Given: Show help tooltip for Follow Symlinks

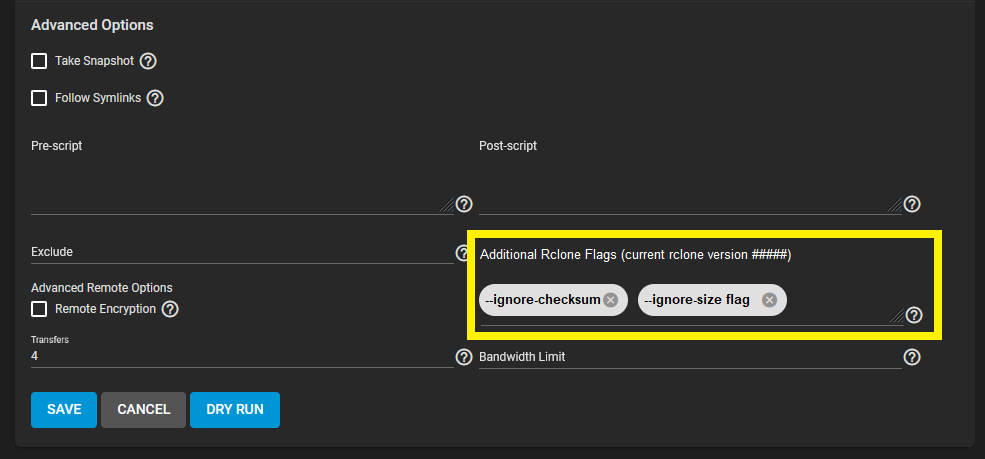Looking at the screenshot, I should coord(155,98).
